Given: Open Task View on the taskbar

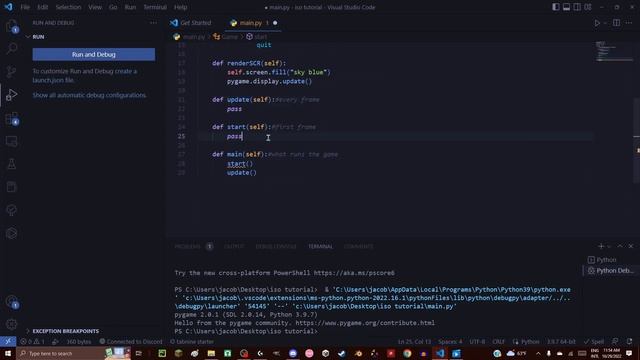Looking at the screenshot, I should coord(139,353).
